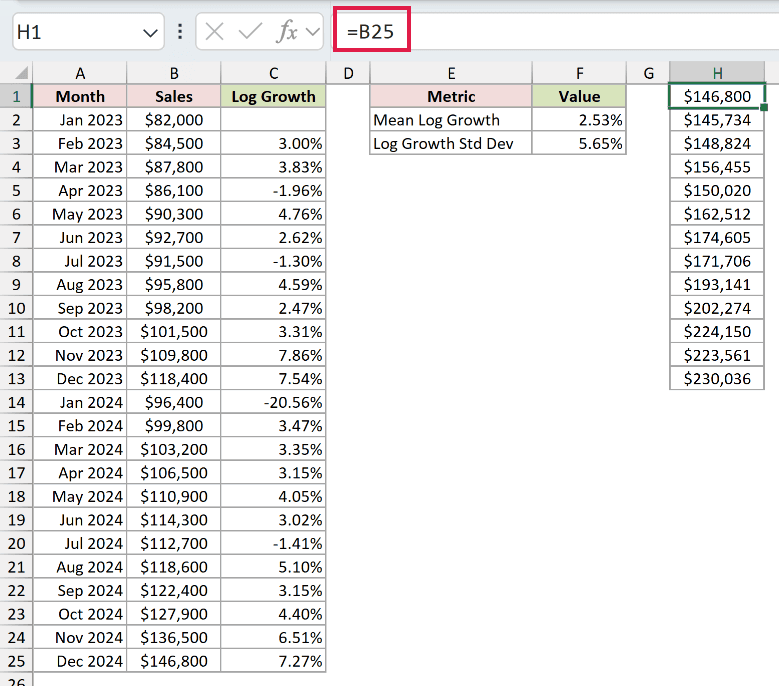Click the $145,734 forecast cell
This screenshot has width=779, height=686.
tap(717, 120)
